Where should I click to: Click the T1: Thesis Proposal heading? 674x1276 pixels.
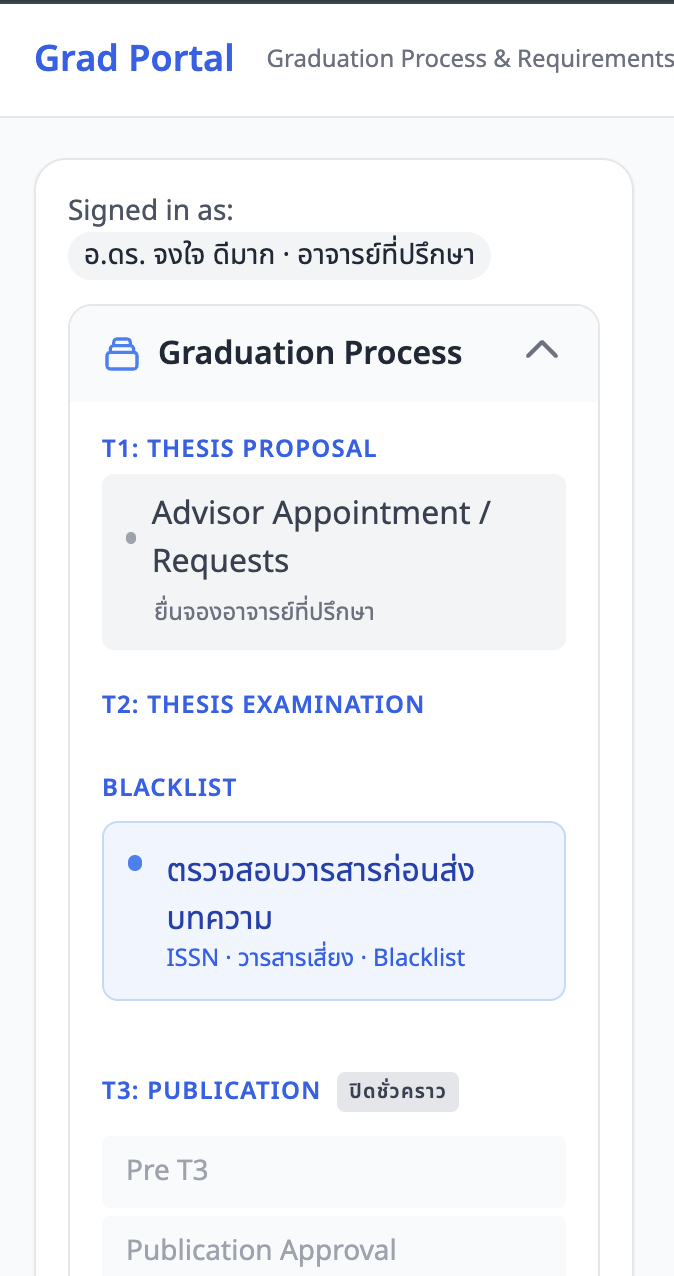pyautogui.click(x=239, y=449)
